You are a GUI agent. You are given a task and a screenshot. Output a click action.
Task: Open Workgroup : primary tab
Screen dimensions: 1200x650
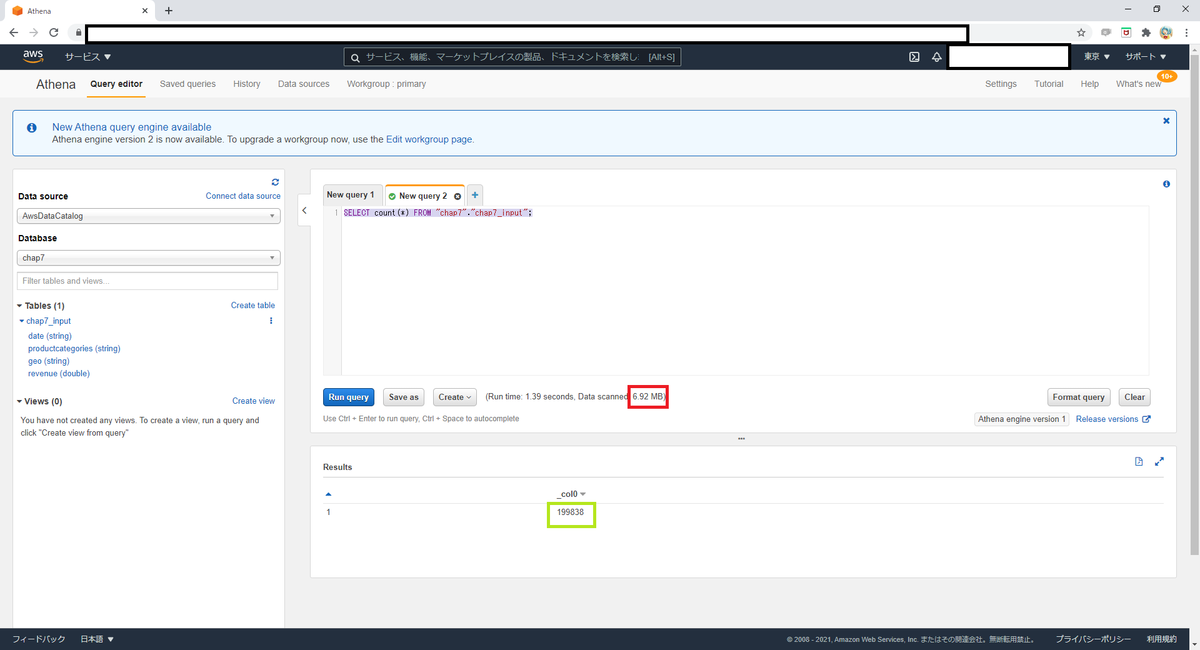pyautogui.click(x=386, y=84)
